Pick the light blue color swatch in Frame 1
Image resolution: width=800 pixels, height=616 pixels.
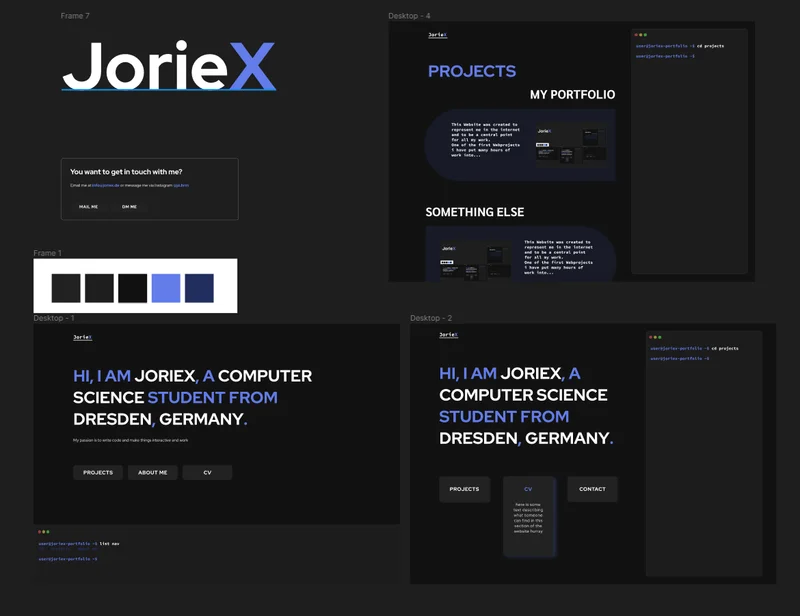[166, 288]
